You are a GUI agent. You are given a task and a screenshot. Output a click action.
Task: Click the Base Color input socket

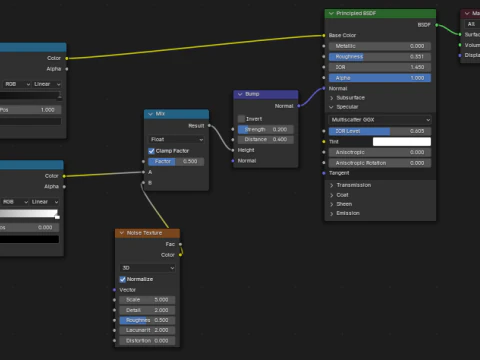click(x=324, y=35)
